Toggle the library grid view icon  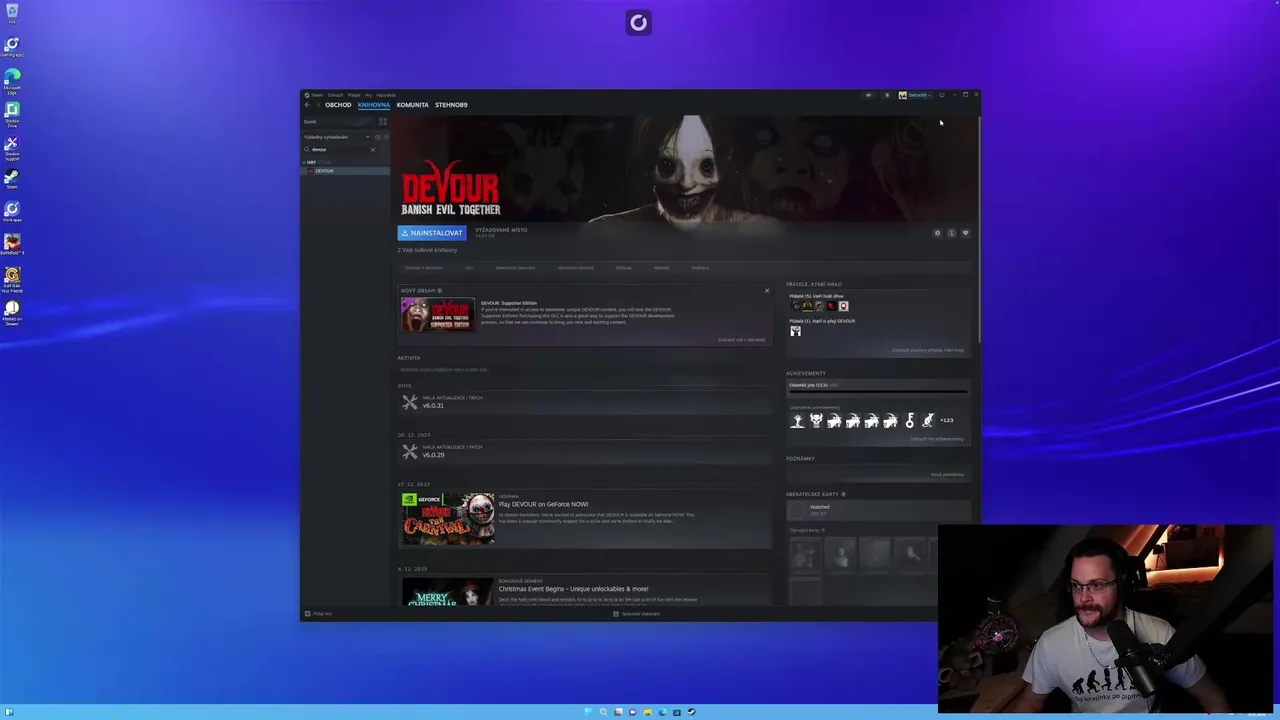click(x=382, y=122)
